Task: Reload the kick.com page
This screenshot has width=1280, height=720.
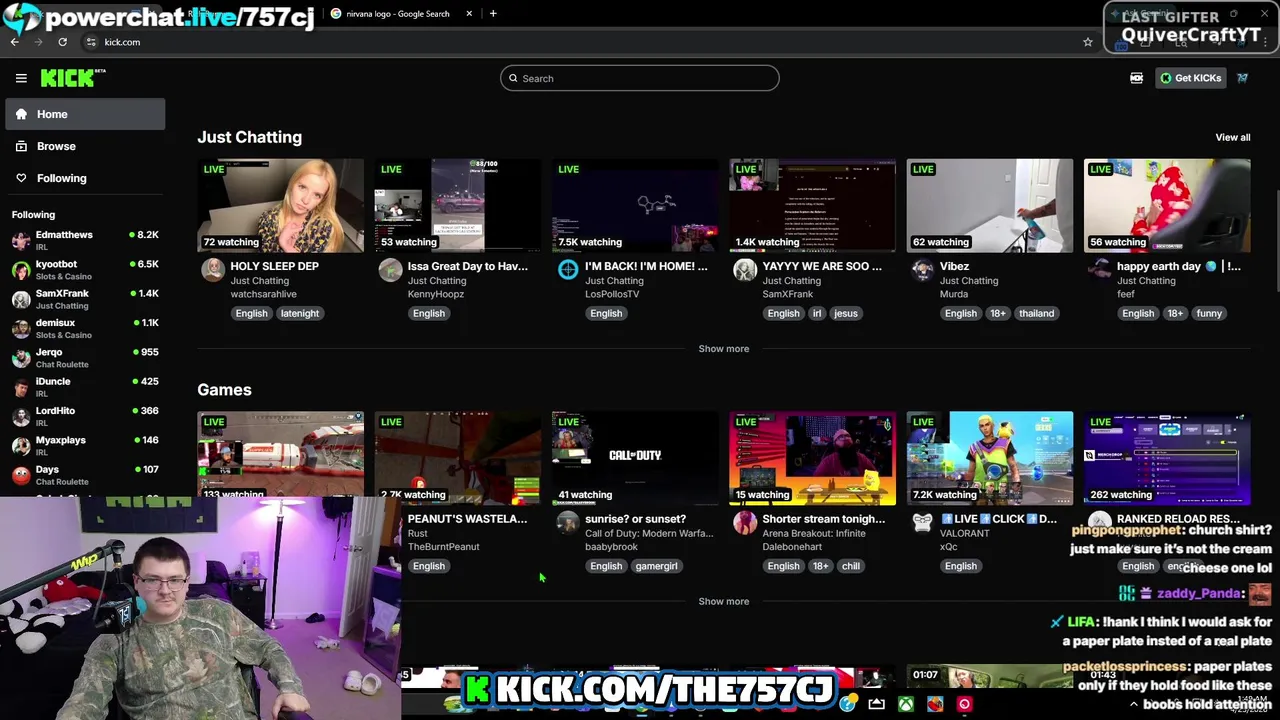Action: click(62, 42)
